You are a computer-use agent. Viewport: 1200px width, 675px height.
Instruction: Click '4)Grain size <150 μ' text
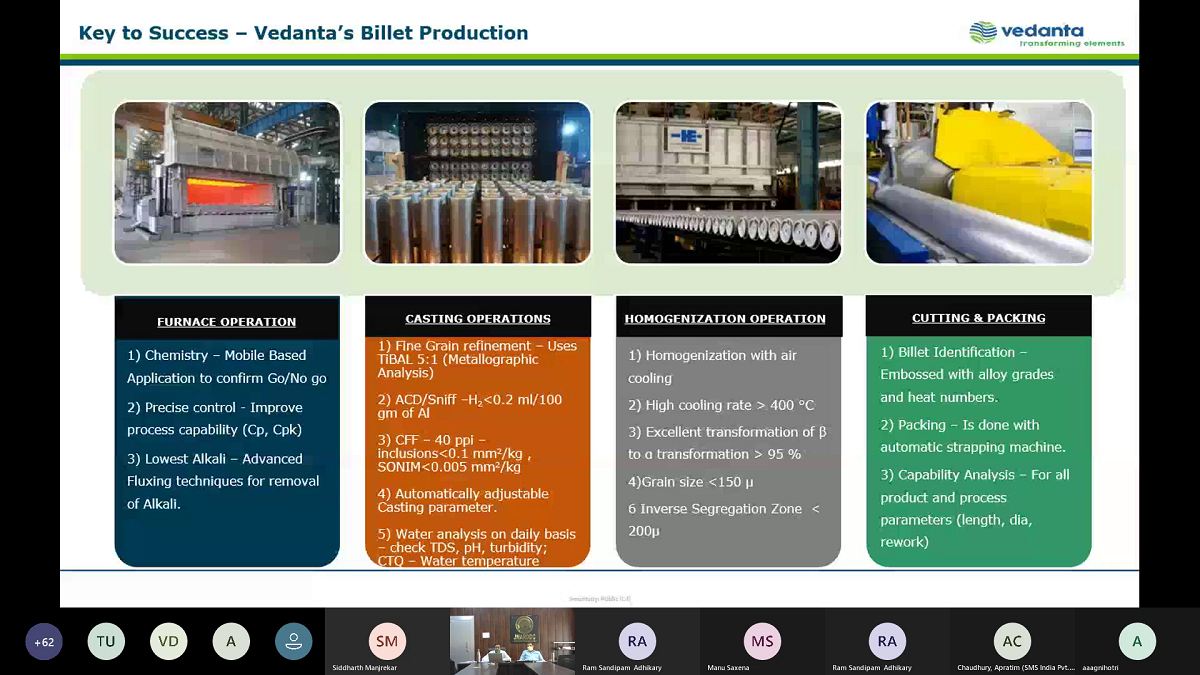click(x=691, y=482)
